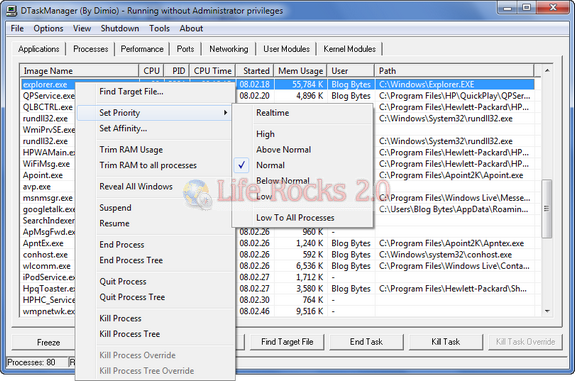Click the DTaskManager title bar icon
575x381 pixels.
point(11,11)
